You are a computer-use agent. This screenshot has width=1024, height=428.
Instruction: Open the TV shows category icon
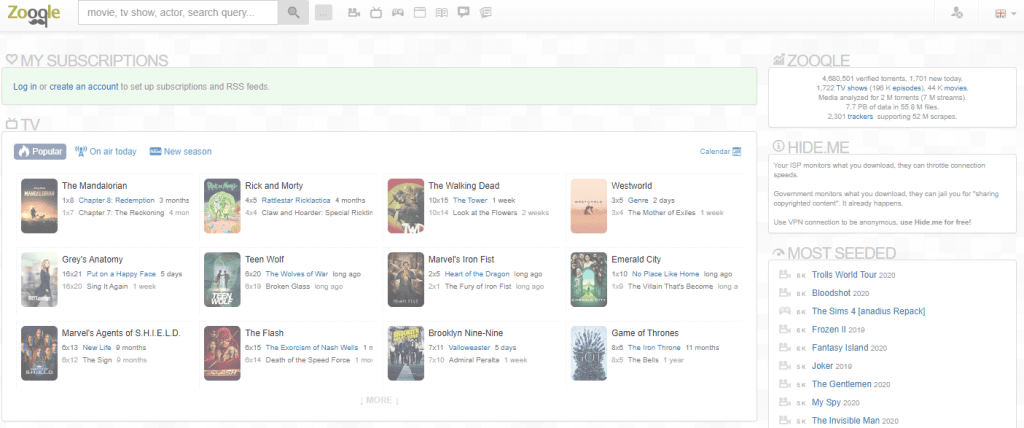click(376, 12)
